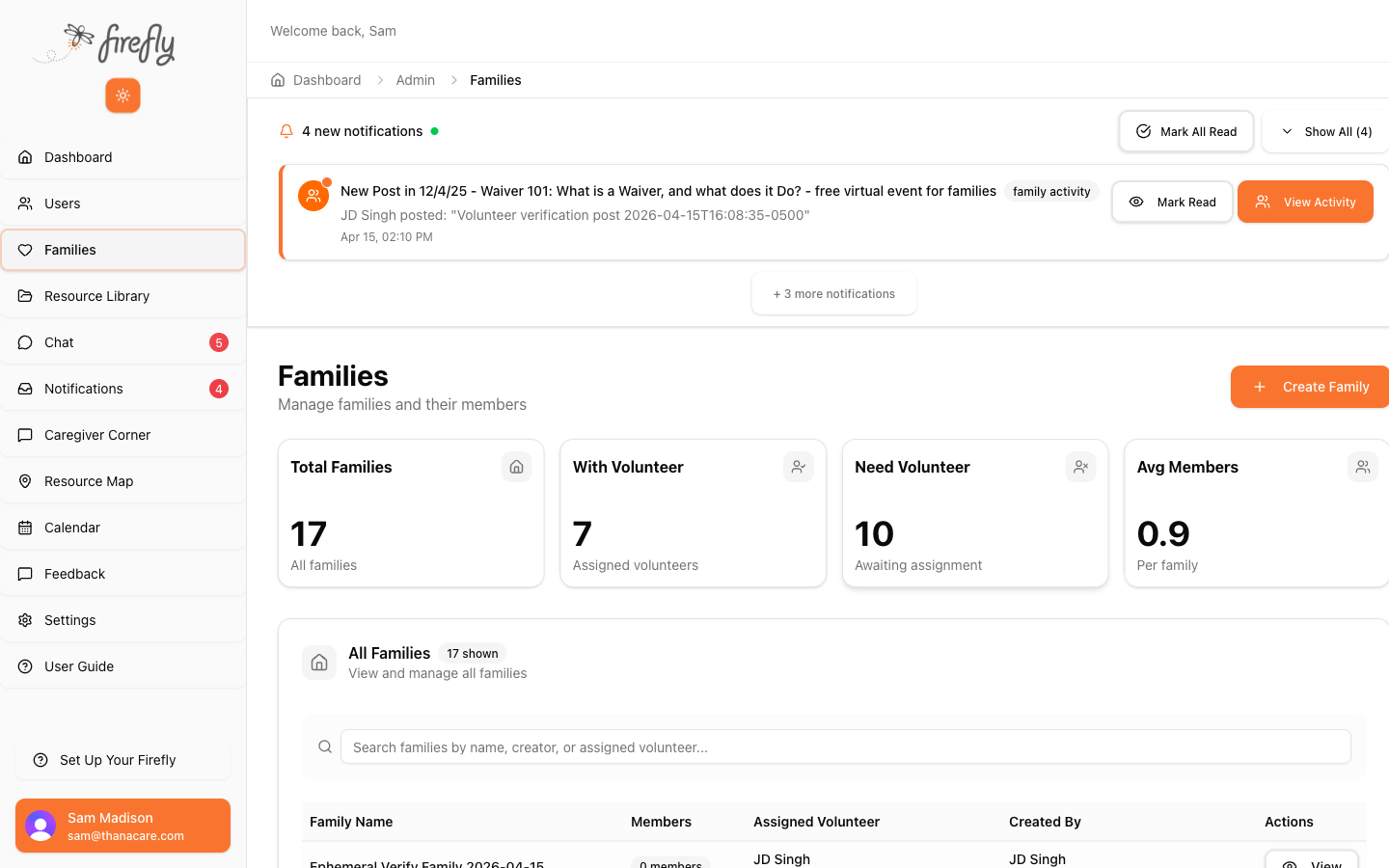Expand Show All (4) notifications
The height and width of the screenshot is (868, 1389).
coord(1326,131)
